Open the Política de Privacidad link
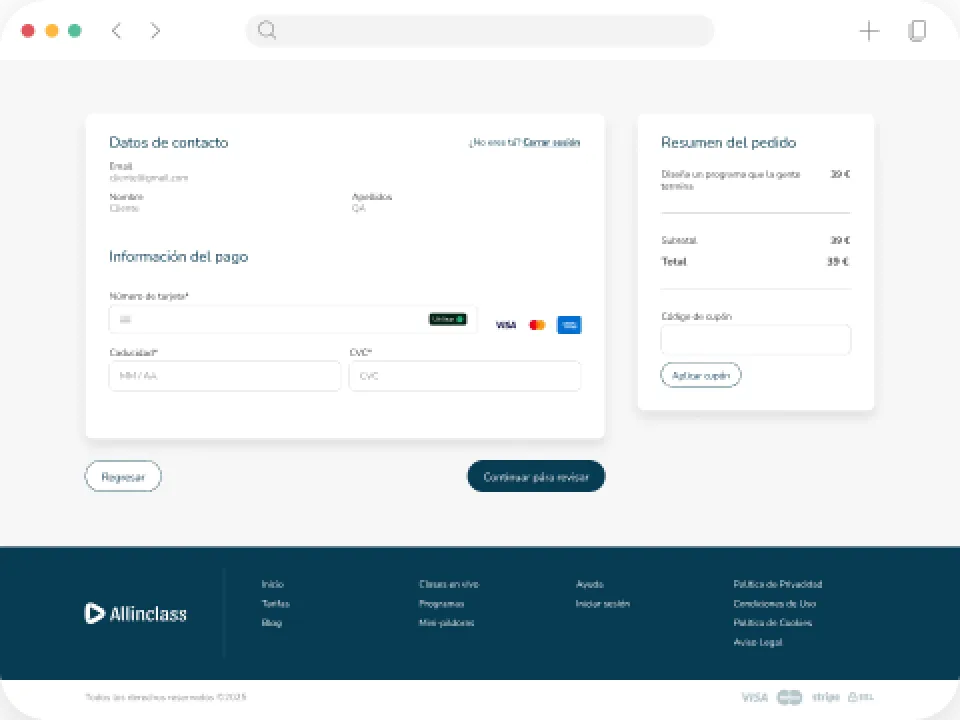The width and height of the screenshot is (960, 720). [x=778, y=584]
